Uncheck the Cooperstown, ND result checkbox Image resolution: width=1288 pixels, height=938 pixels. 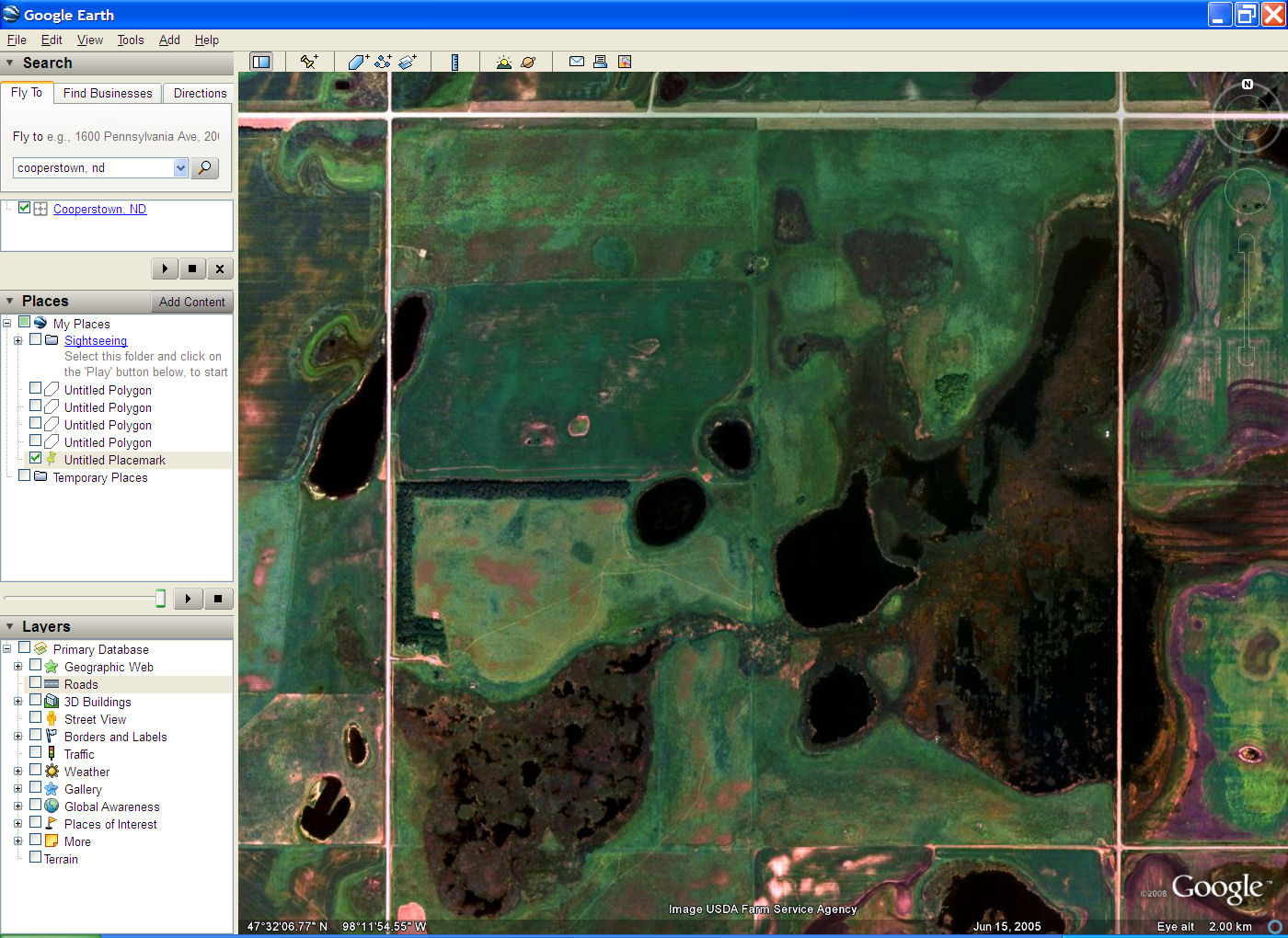point(25,208)
